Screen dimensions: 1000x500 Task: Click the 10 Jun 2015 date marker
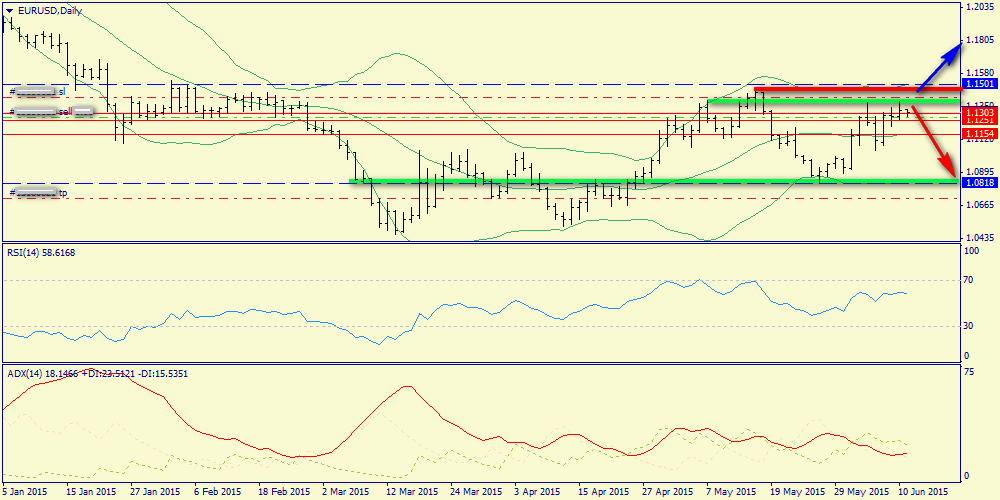[x=922, y=491]
